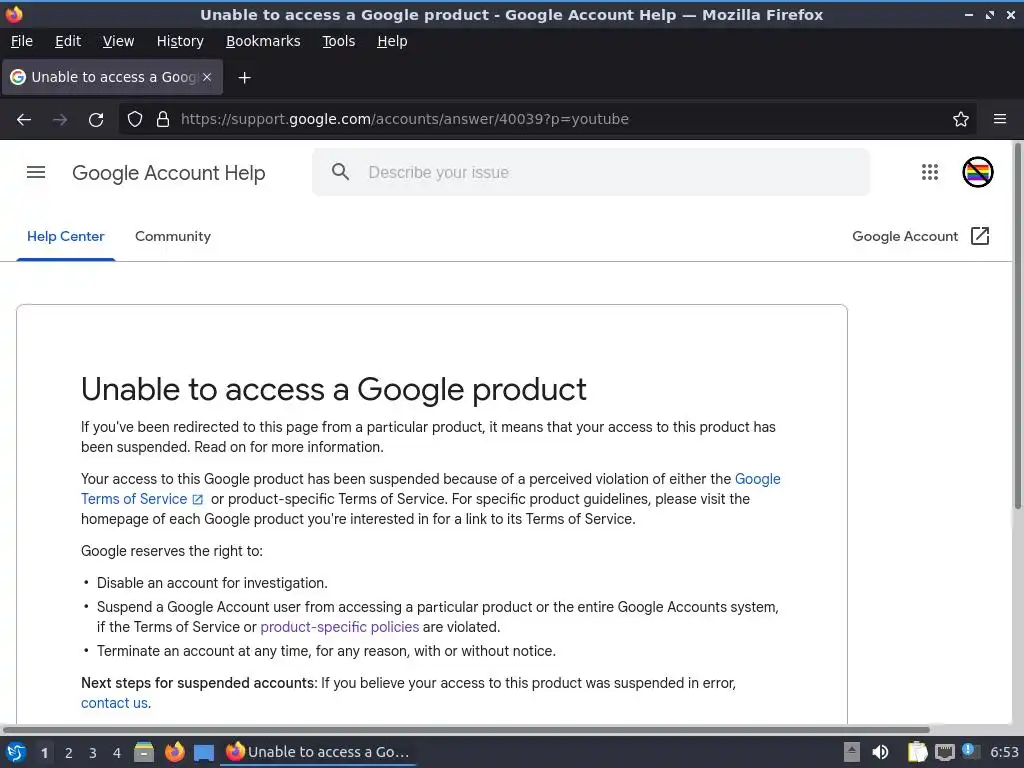Open the taskbar start menu
Image resolution: width=1024 pixels, height=768 pixels.
point(16,752)
